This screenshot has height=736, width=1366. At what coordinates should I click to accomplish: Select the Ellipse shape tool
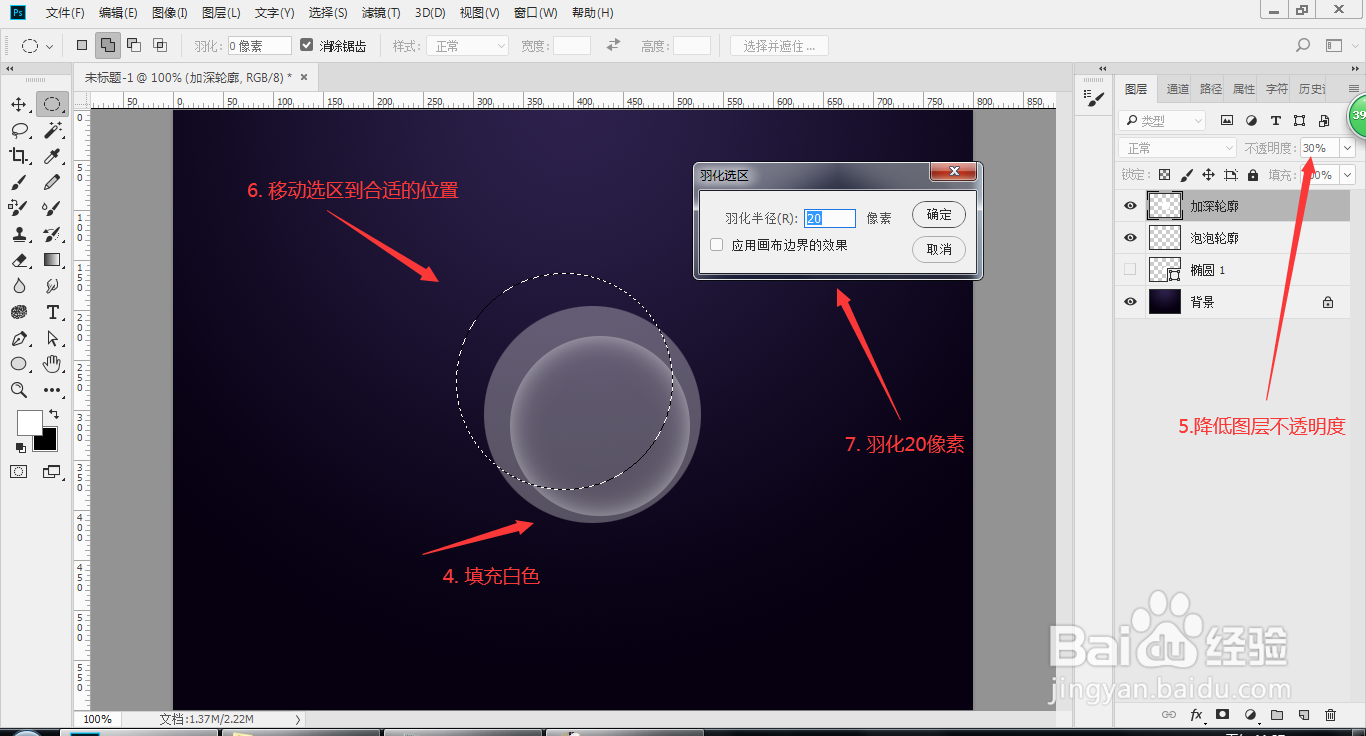pyautogui.click(x=19, y=364)
